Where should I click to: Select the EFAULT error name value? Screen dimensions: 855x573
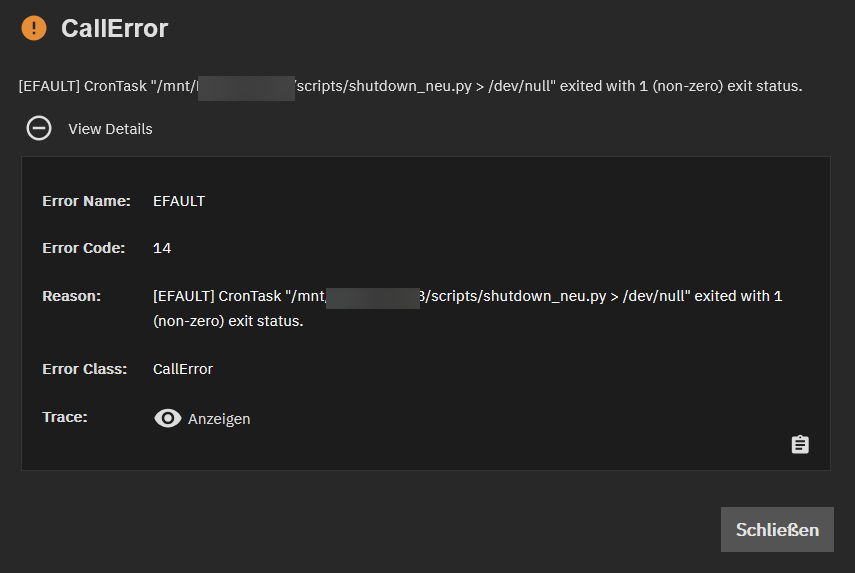point(179,201)
